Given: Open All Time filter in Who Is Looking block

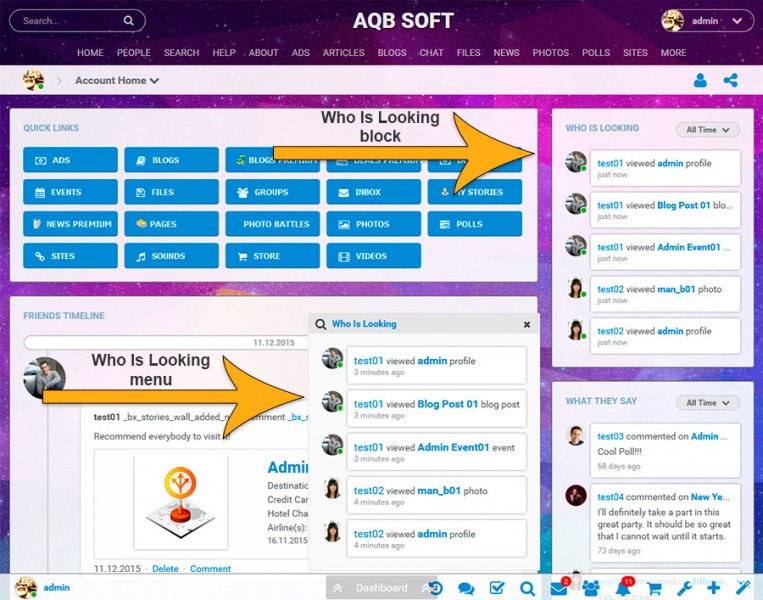Looking at the screenshot, I should click(708, 129).
